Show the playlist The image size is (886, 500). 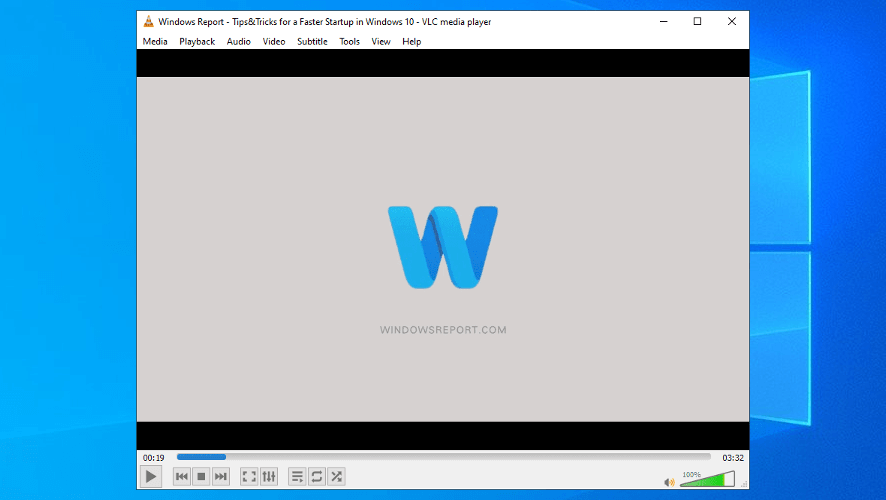point(297,476)
